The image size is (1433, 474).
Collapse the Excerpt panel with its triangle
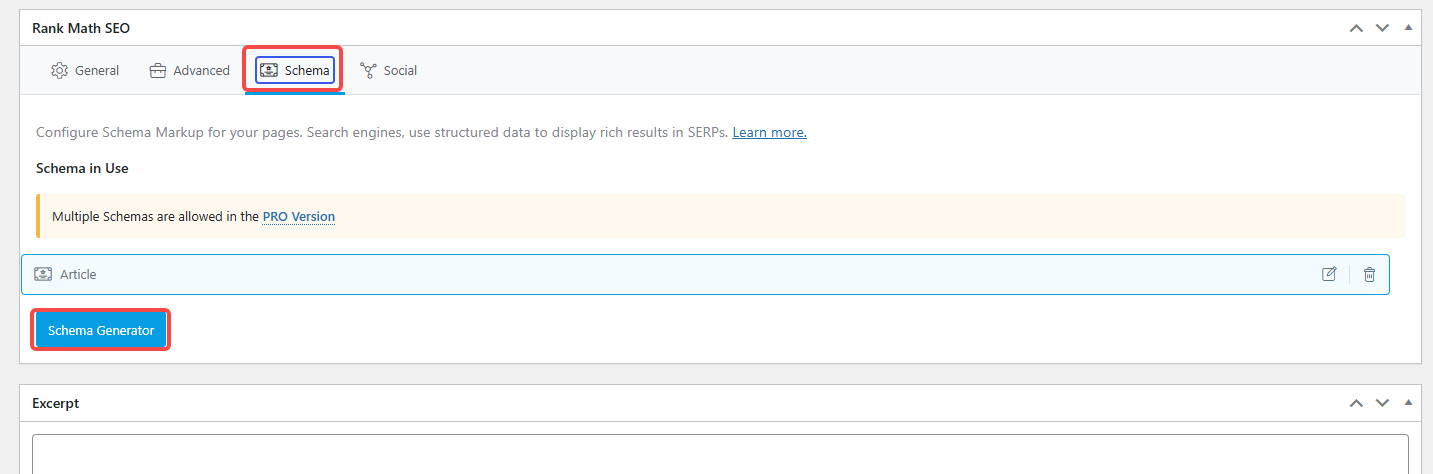pyautogui.click(x=1408, y=403)
